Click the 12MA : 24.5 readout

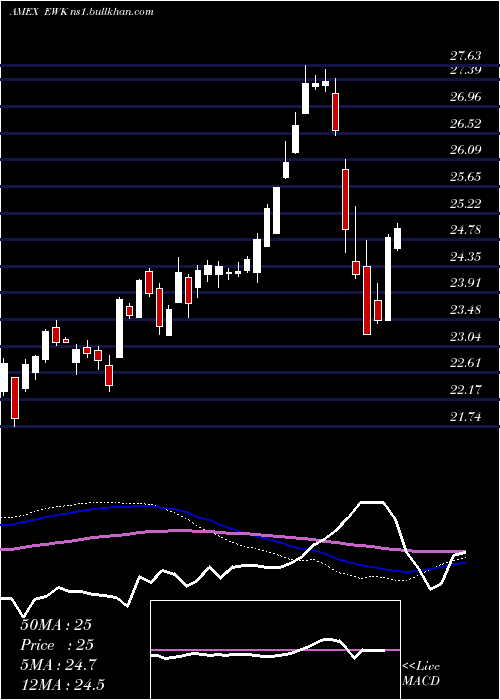(x=62, y=684)
